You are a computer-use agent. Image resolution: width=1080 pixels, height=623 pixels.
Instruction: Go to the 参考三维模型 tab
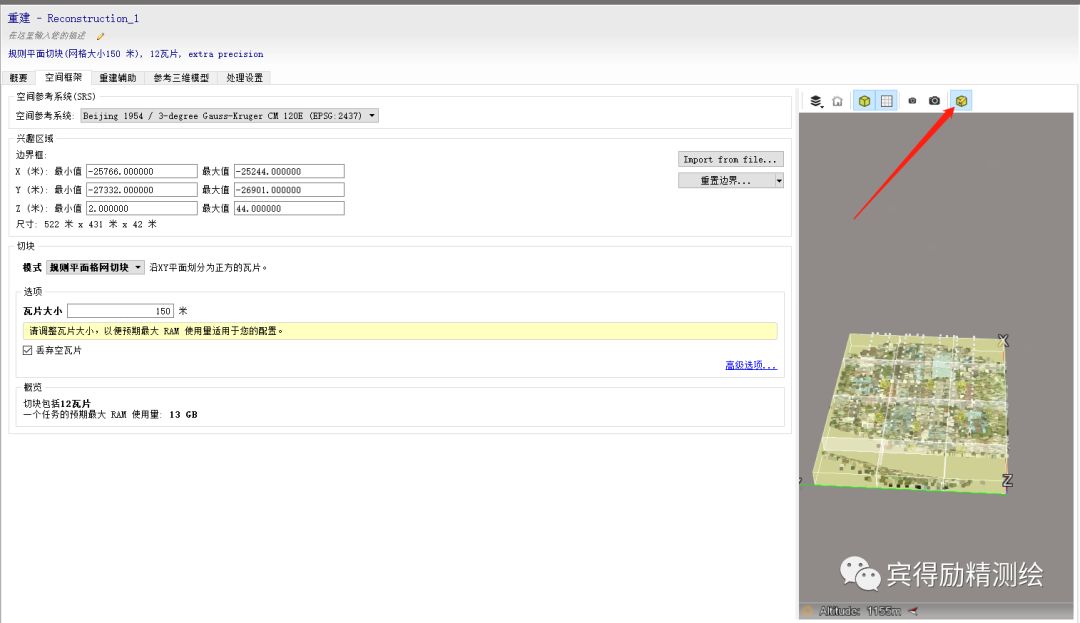pos(181,78)
